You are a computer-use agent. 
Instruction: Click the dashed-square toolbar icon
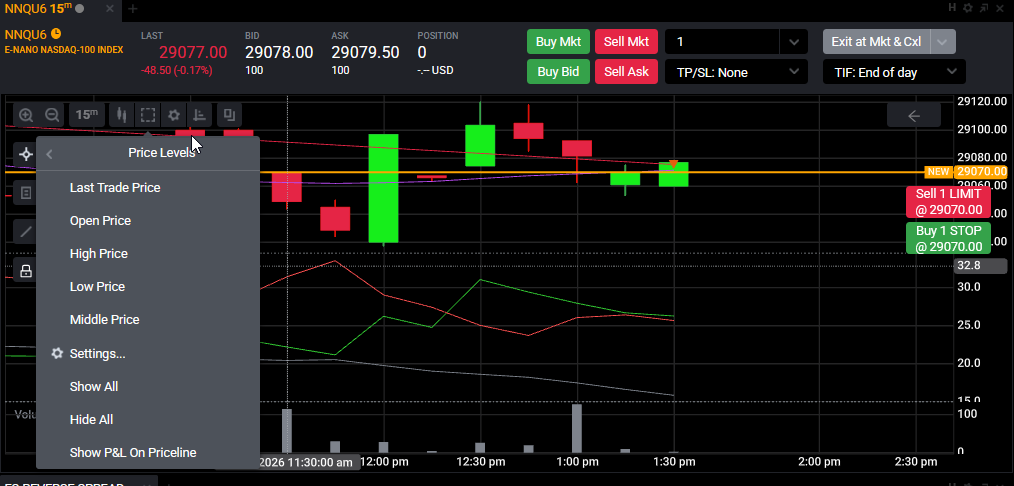pos(148,115)
